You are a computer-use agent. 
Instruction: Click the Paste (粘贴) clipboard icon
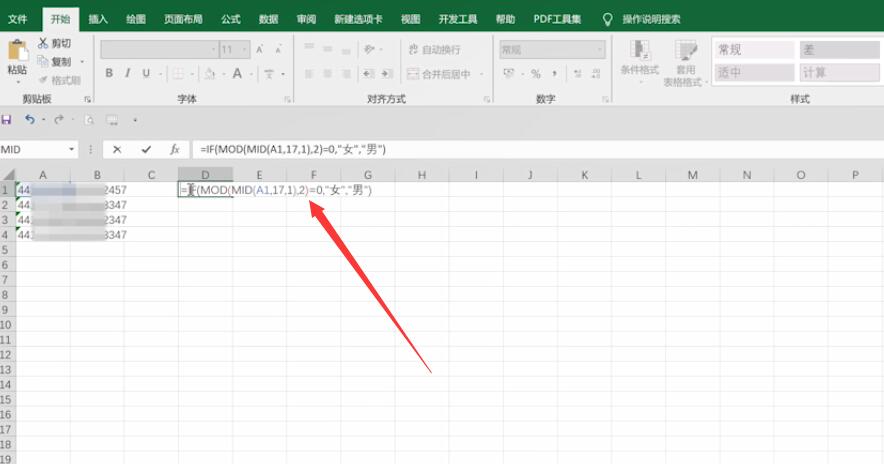coord(17,51)
